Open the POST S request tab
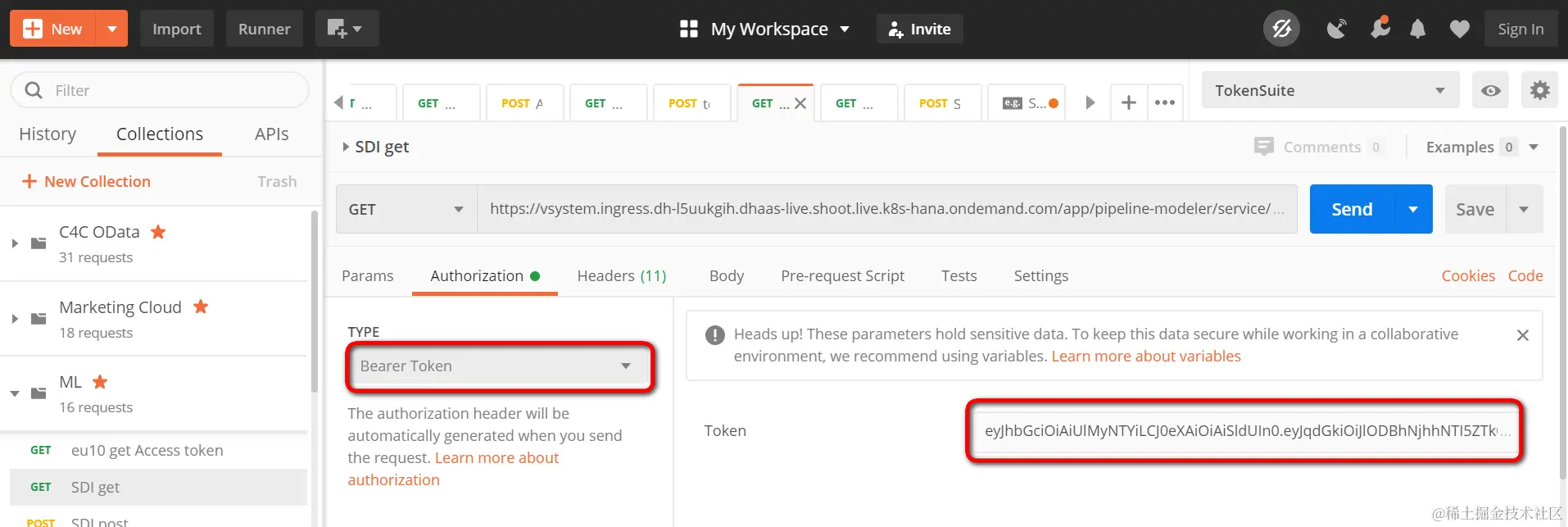Screen dimensions: 1568x527 [x=942, y=103]
